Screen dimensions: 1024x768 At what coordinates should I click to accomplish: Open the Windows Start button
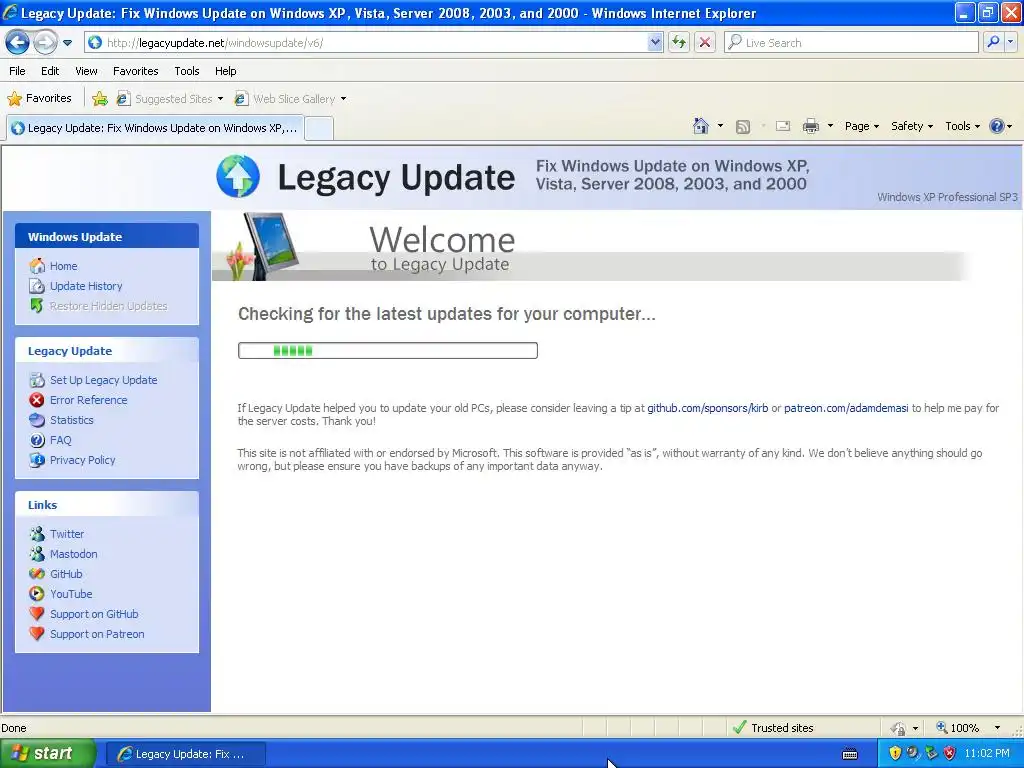(x=46, y=754)
